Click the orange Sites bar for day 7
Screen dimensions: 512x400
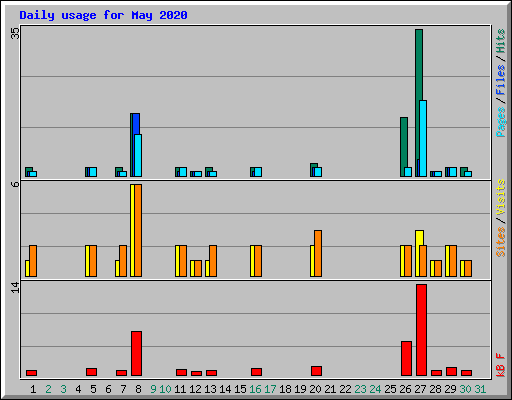click(123, 261)
